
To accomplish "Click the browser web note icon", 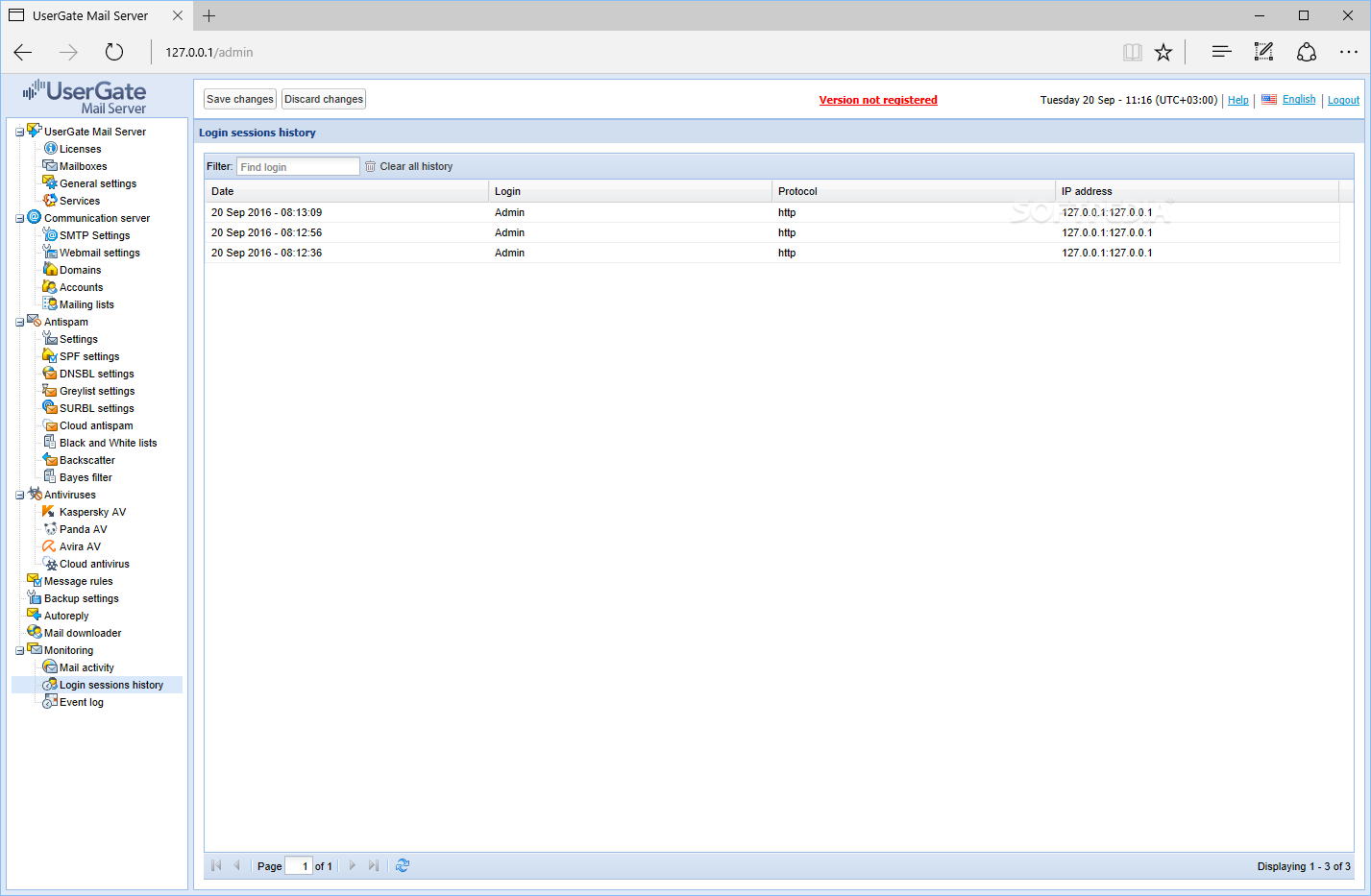I will click(x=1263, y=52).
